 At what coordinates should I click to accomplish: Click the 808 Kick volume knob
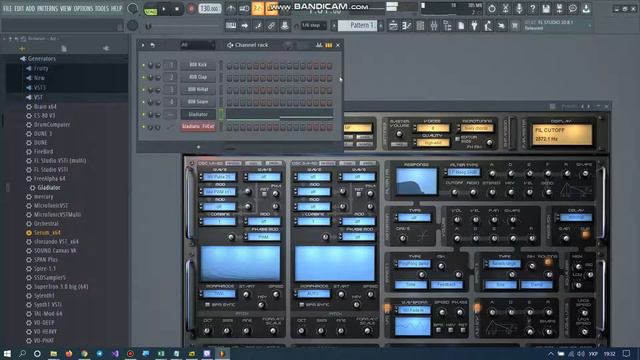[158, 65]
